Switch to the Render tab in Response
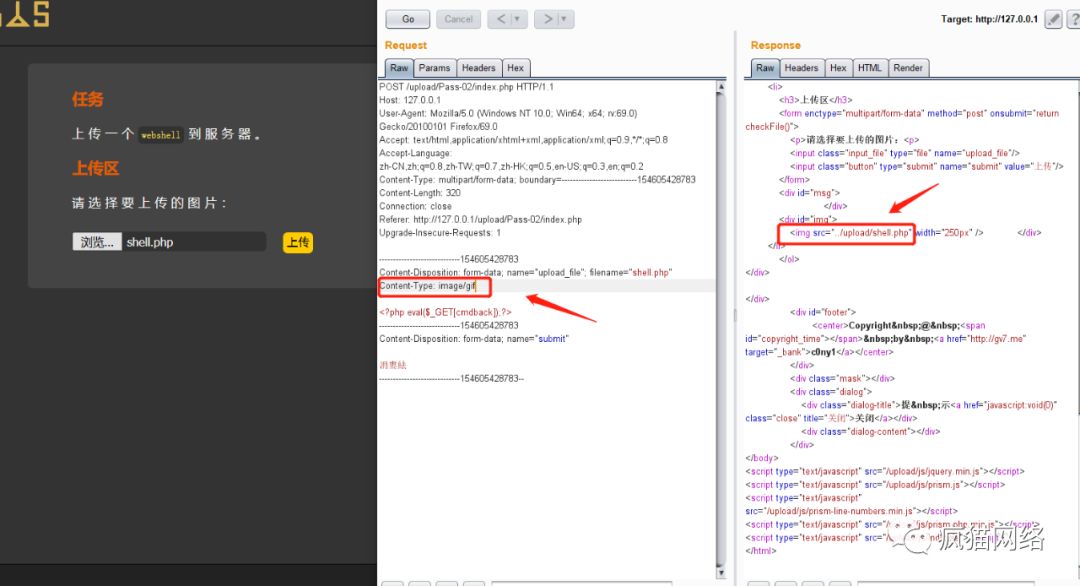 [908, 67]
